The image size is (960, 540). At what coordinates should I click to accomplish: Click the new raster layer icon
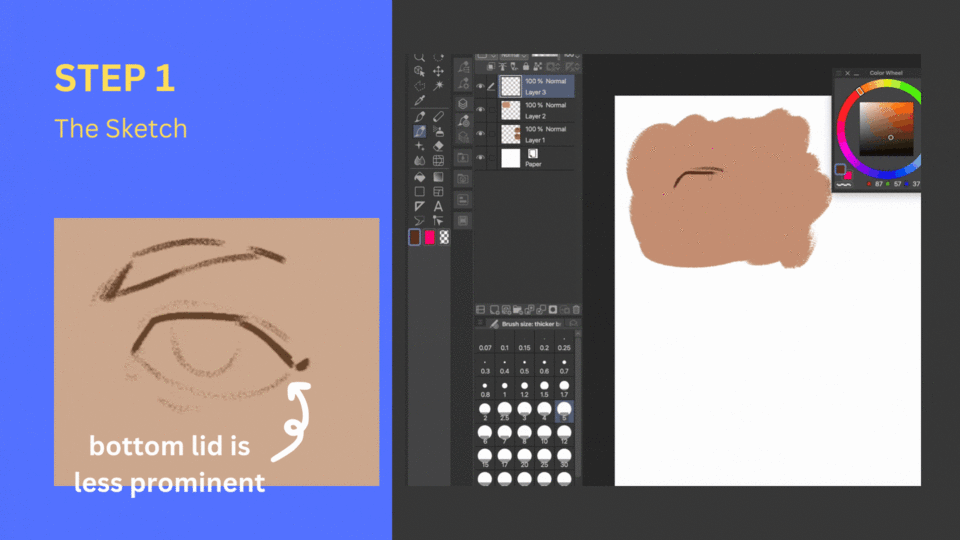point(494,310)
